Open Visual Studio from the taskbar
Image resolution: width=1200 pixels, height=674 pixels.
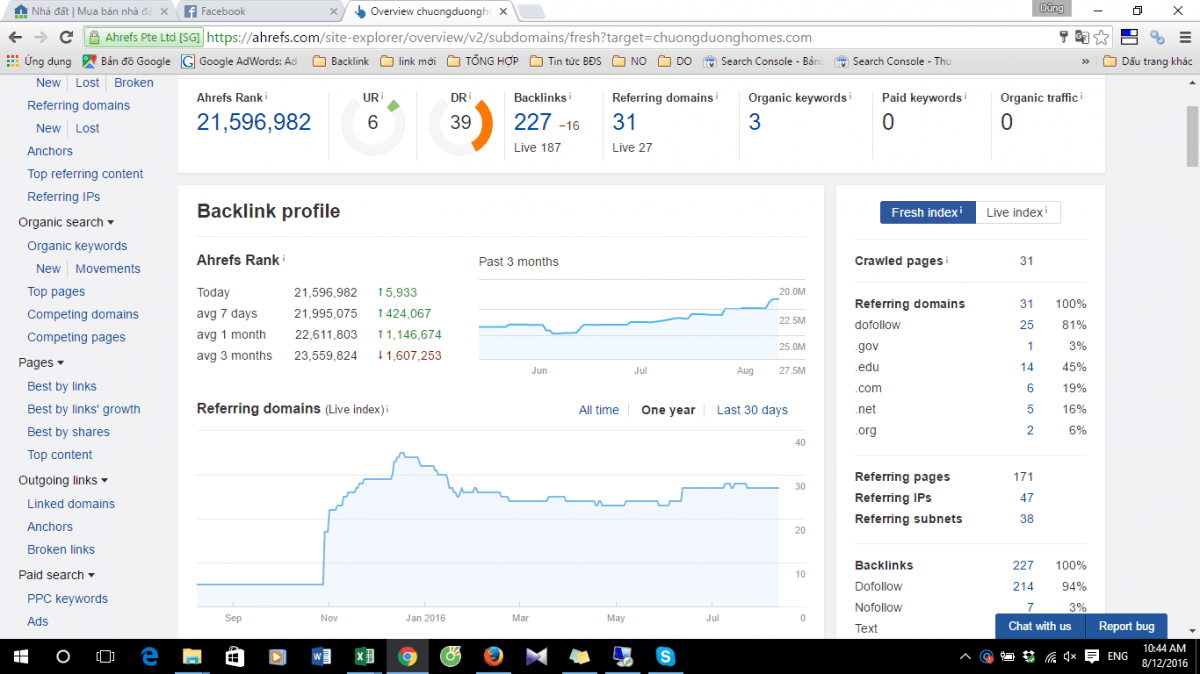click(536, 656)
